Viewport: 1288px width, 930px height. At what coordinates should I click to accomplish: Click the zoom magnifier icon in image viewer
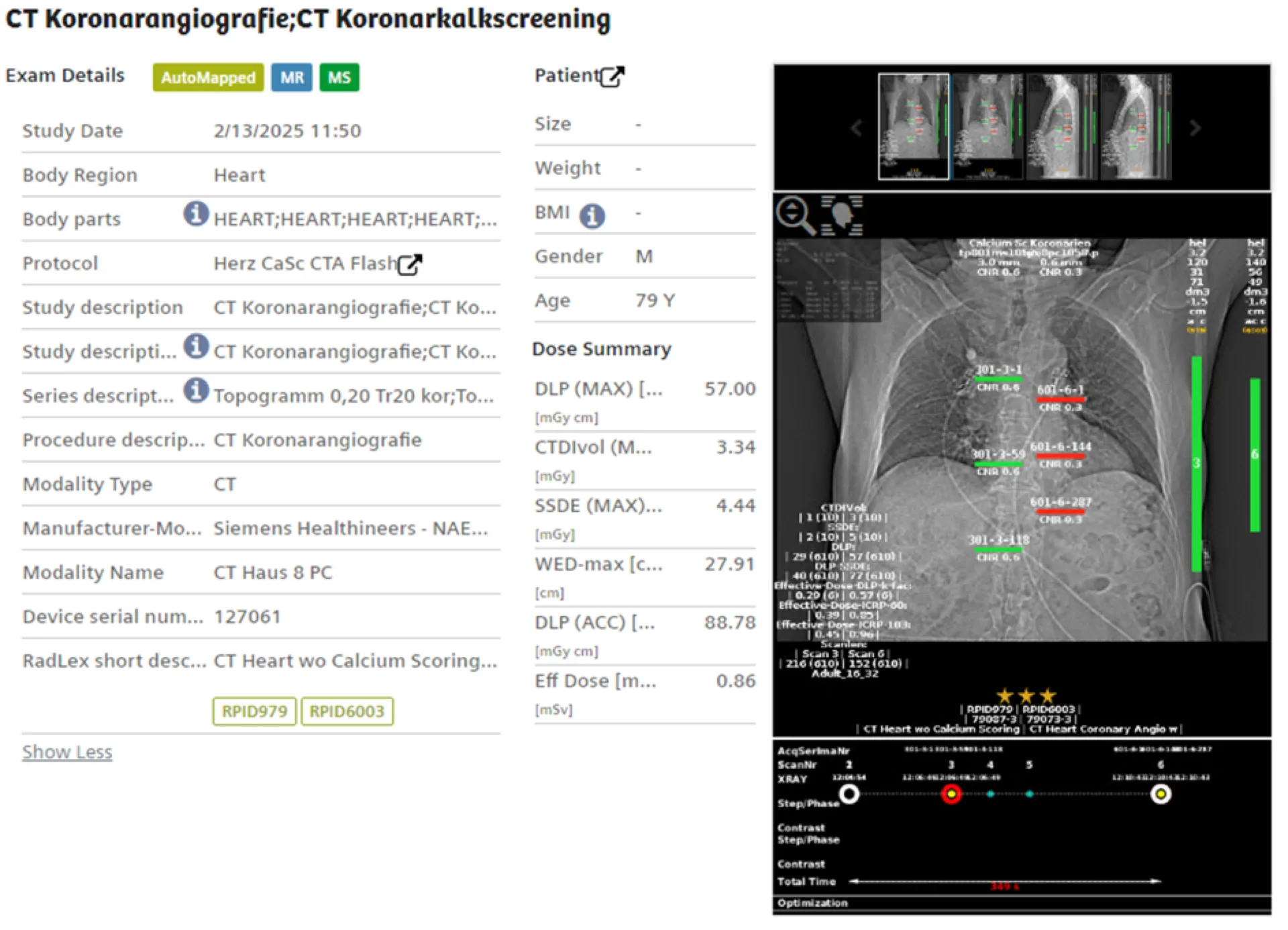pos(795,215)
